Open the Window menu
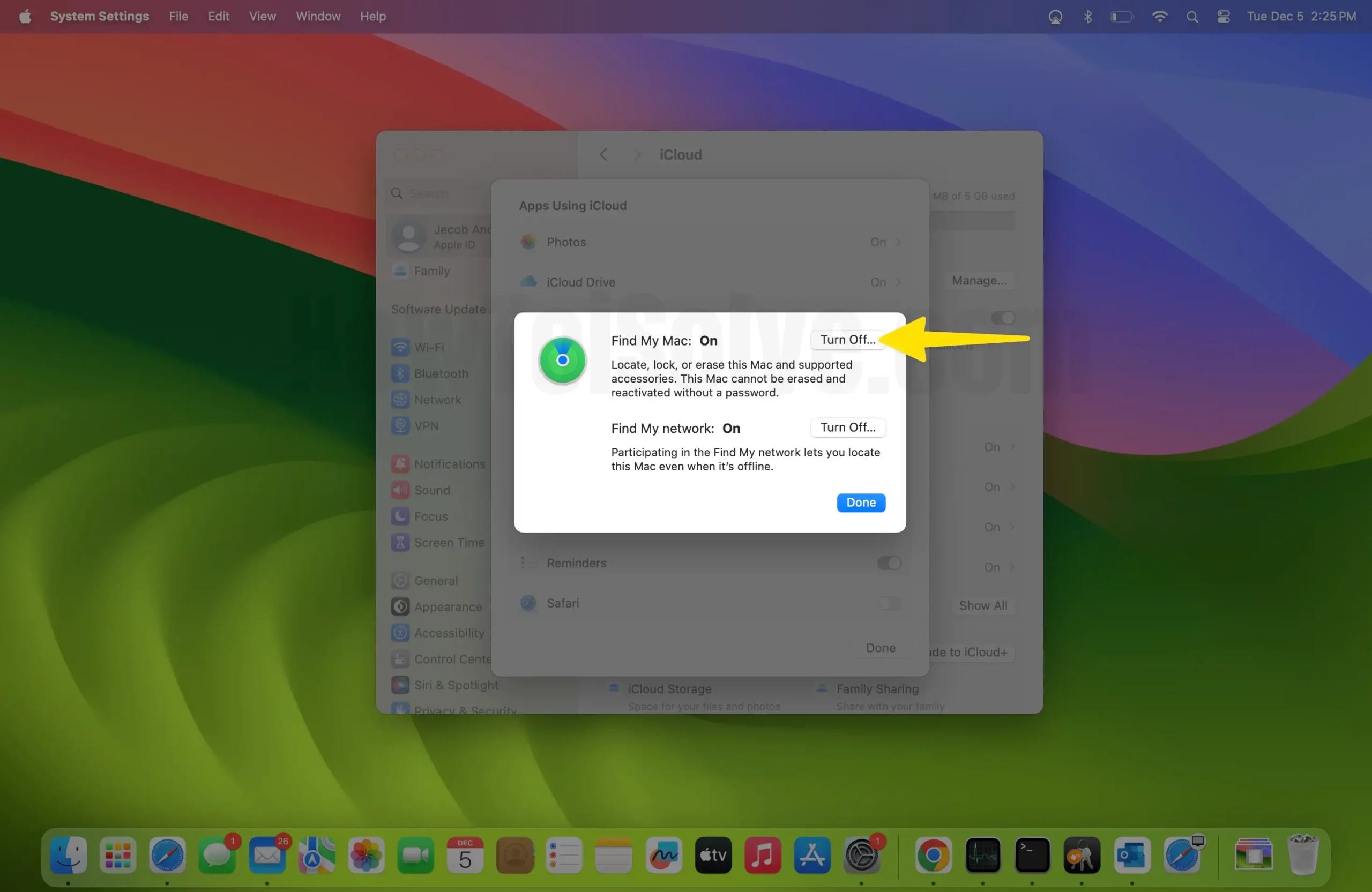The image size is (1372, 892). tap(318, 16)
